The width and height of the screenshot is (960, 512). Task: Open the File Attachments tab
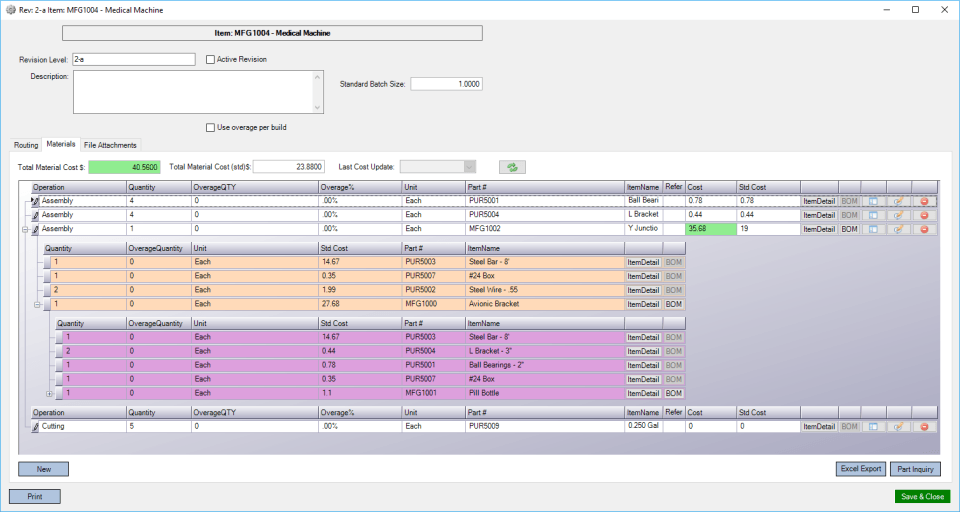110,145
